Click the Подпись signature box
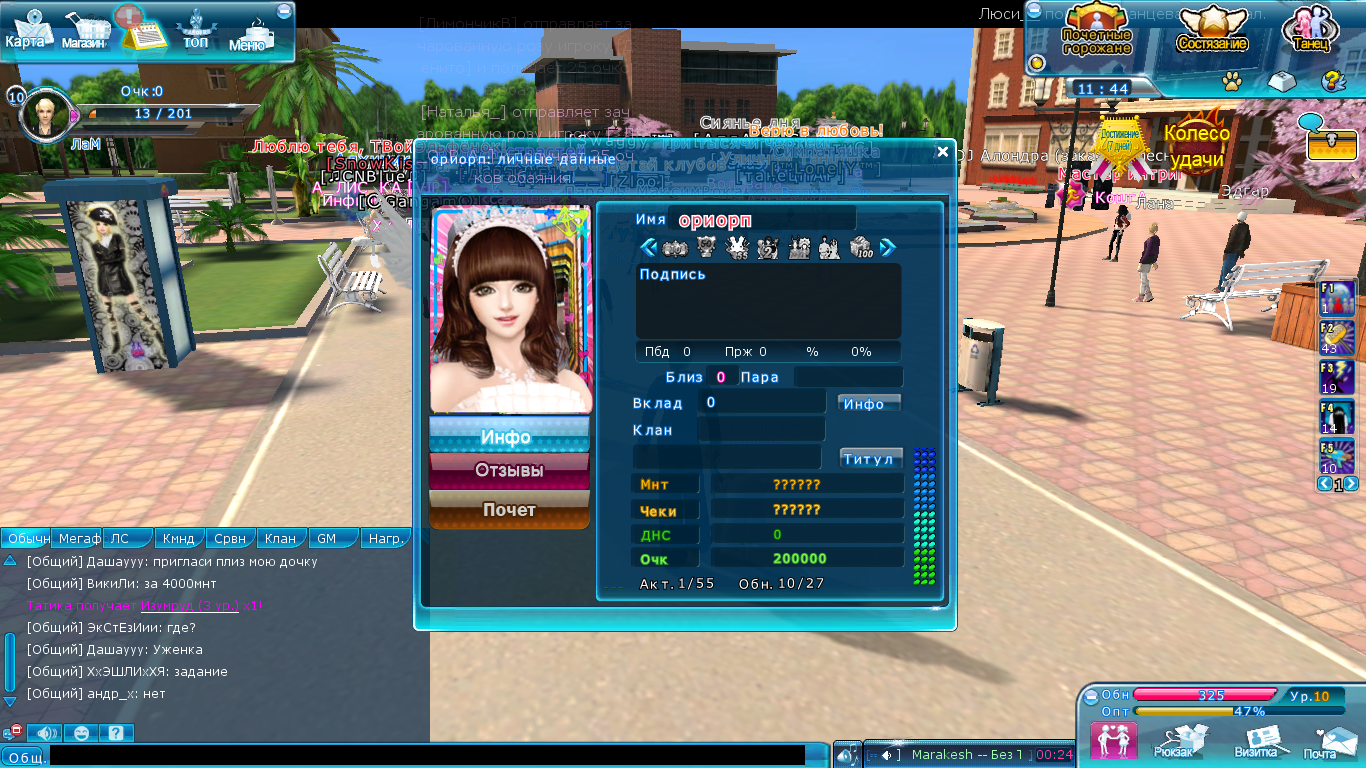Viewport: 1366px width, 768px height. click(768, 301)
